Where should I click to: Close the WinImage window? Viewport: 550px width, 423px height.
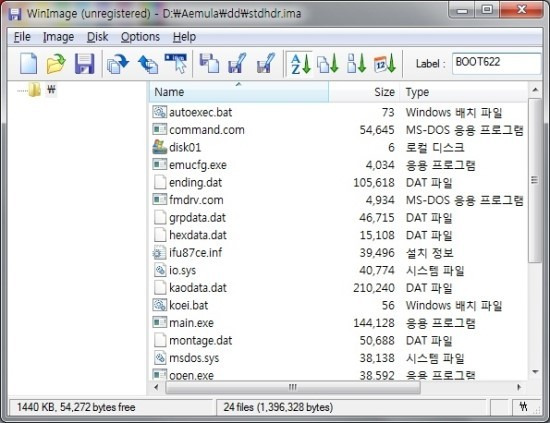point(522,10)
